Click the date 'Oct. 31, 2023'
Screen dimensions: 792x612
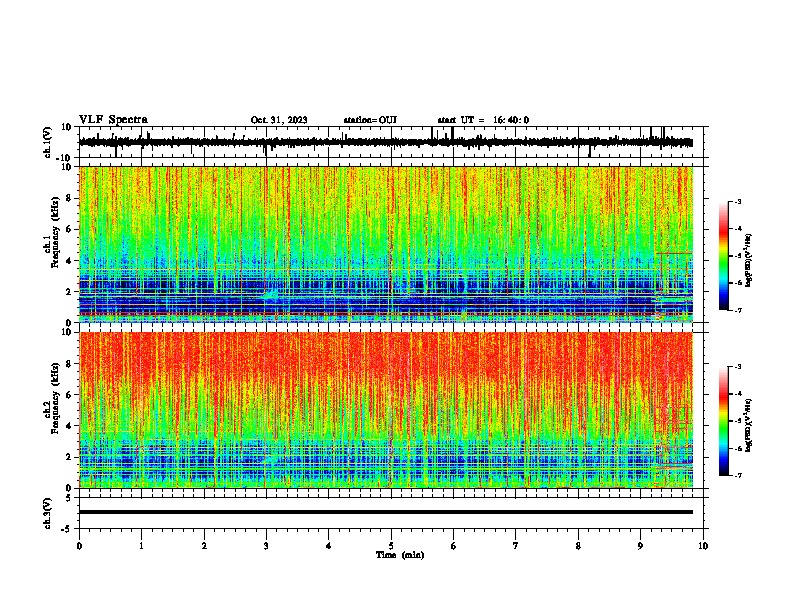click(x=279, y=120)
